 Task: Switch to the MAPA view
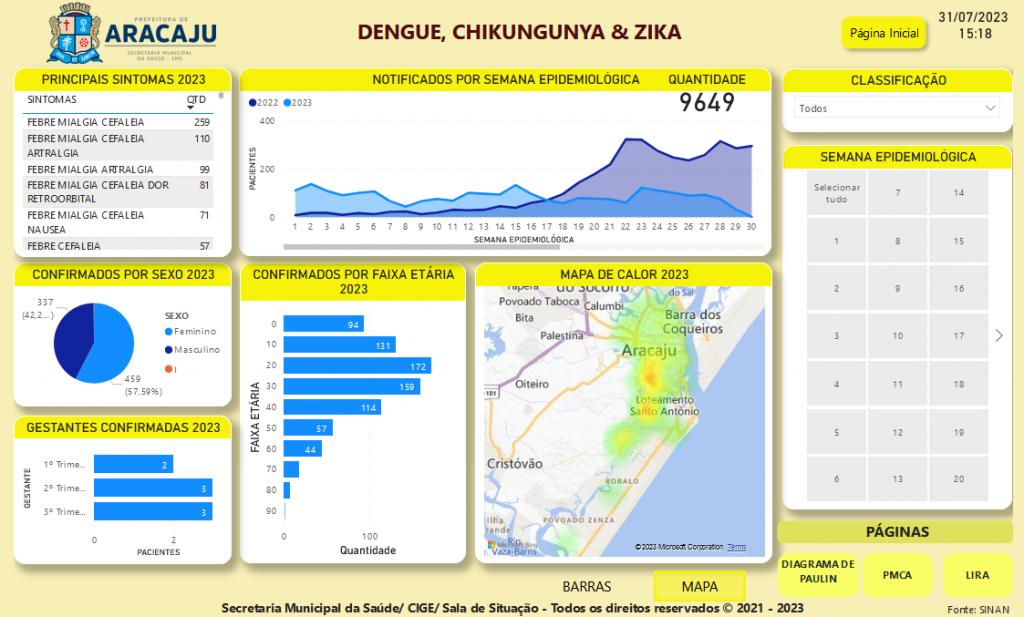[699, 586]
